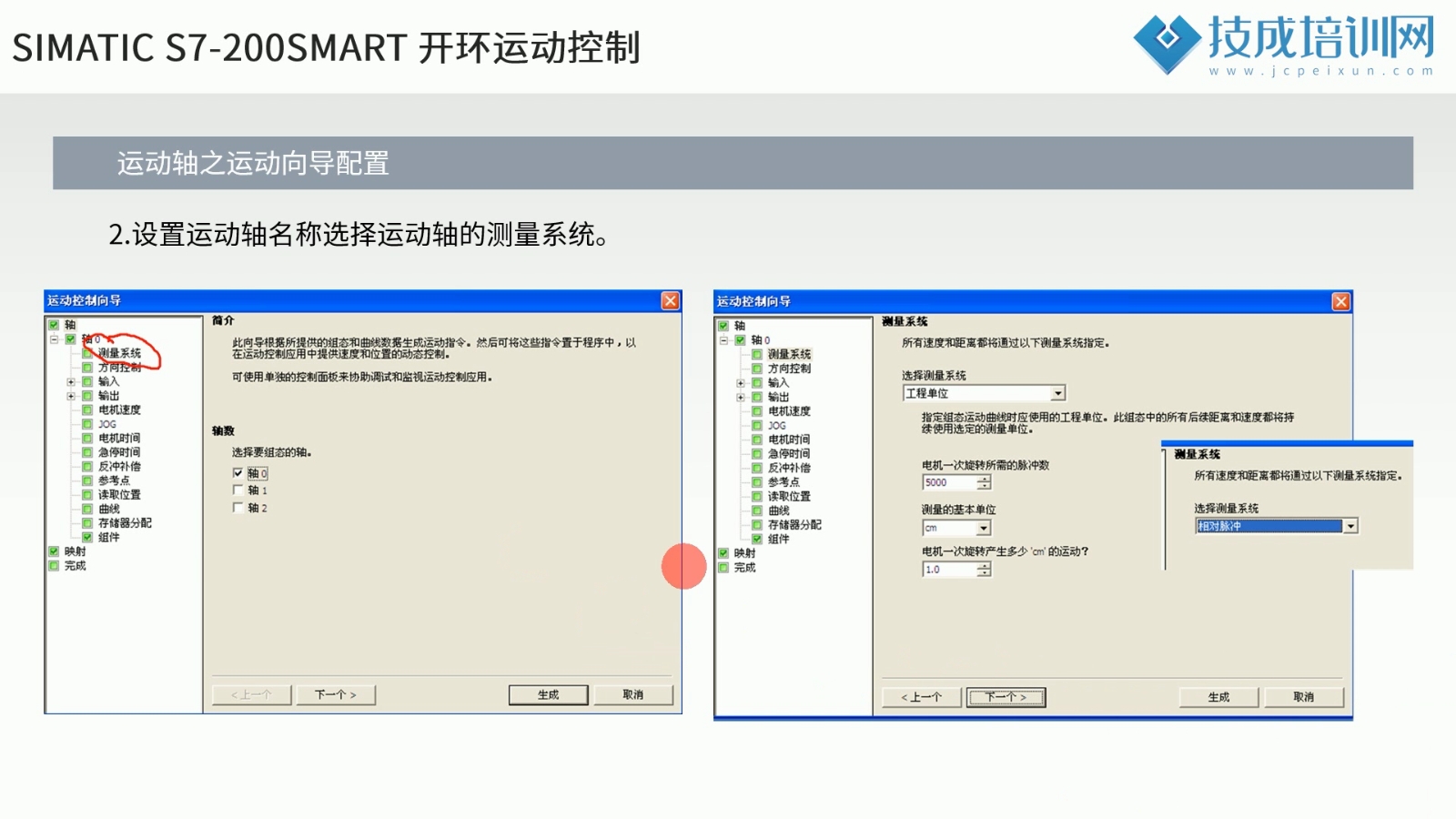This screenshot has width=1456, height=819.
Task: Click the 反冲补偿 status icon in 简介 wizard tree
Action: click(87, 467)
